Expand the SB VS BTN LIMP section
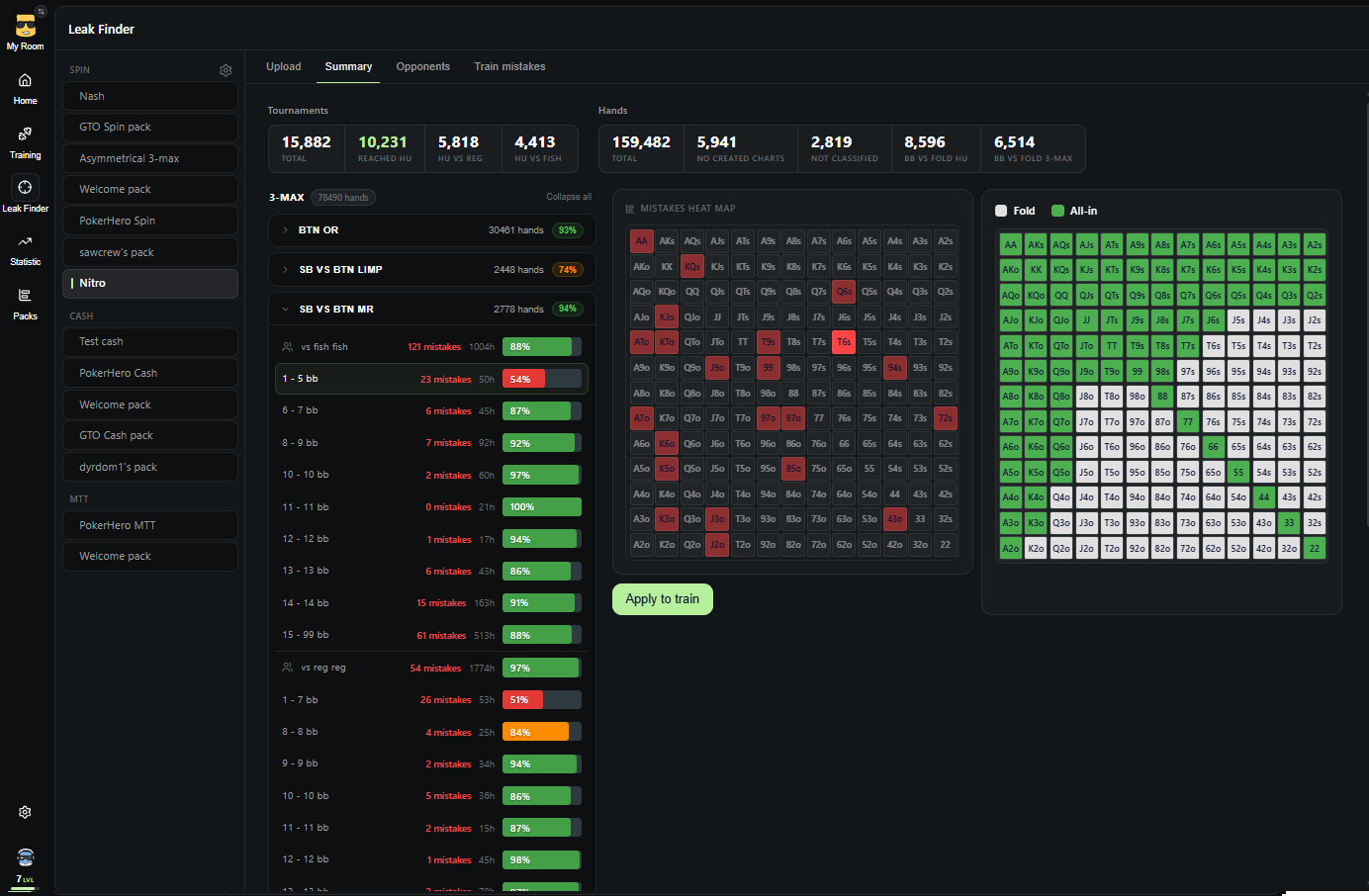Screen dimensions: 1369x896 432,270
